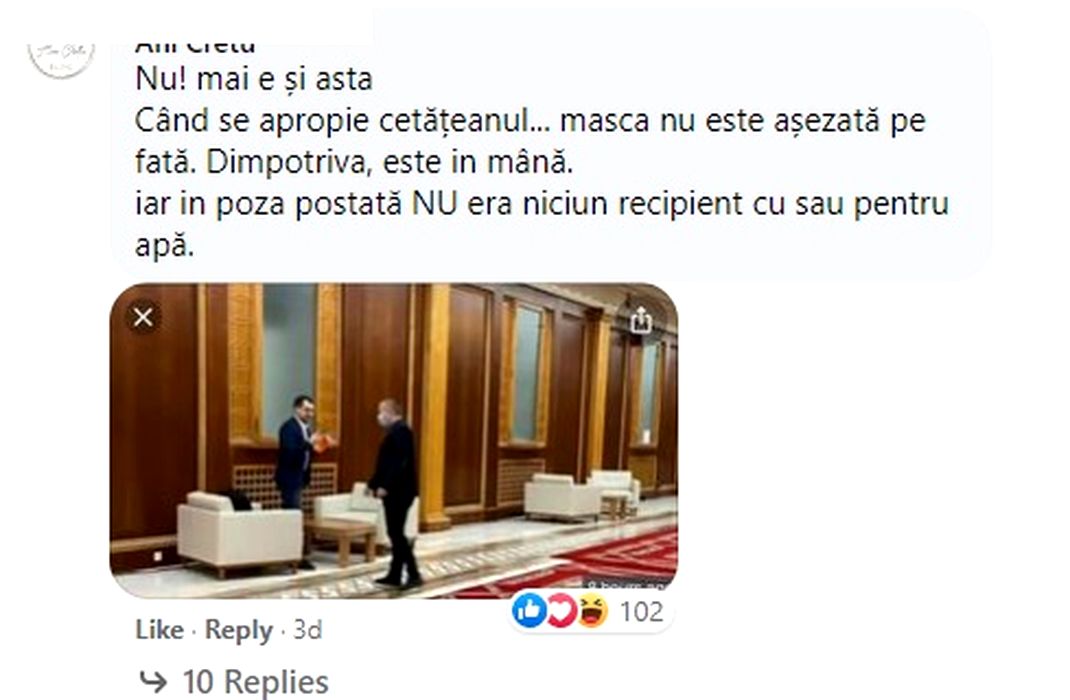Click the comment line ending with "apă."
The image size is (1070, 700).
[164, 246]
